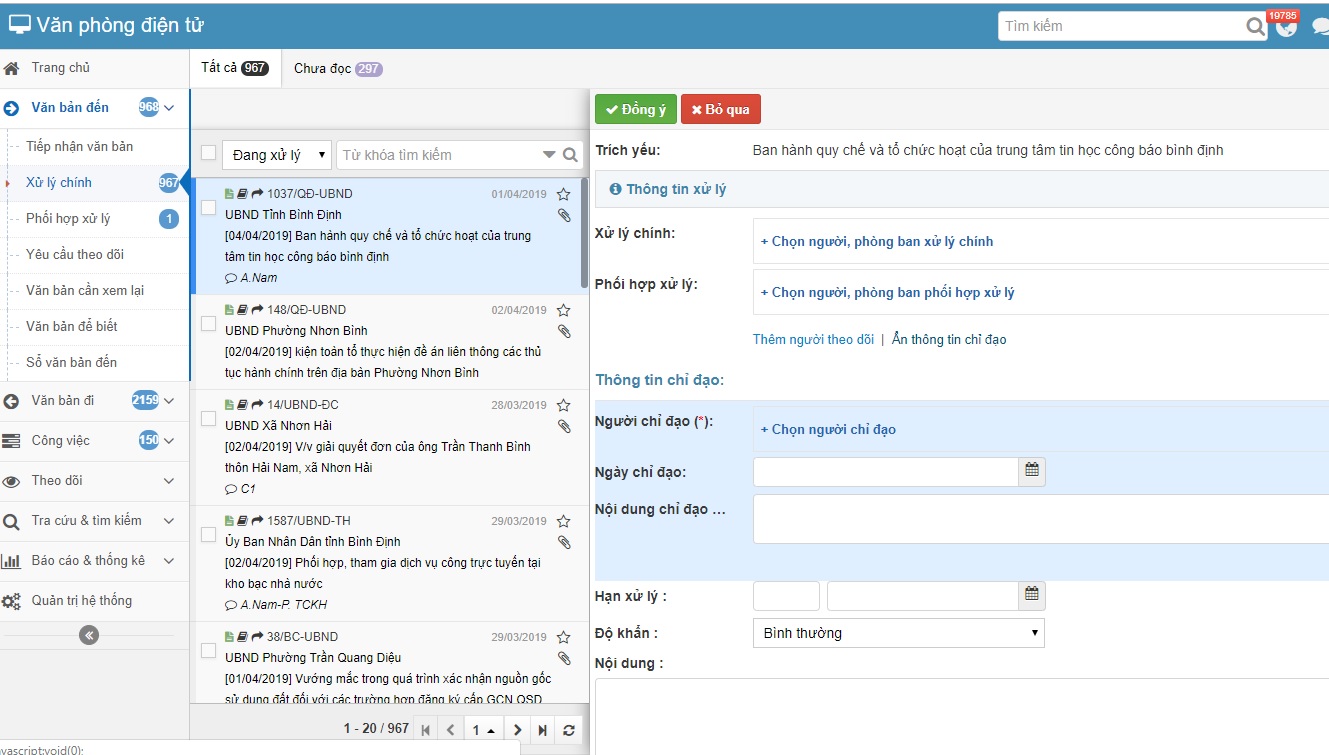Collapse the Văn bản đến menu chevron
This screenshot has width=1329, height=755.
tap(169, 108)
